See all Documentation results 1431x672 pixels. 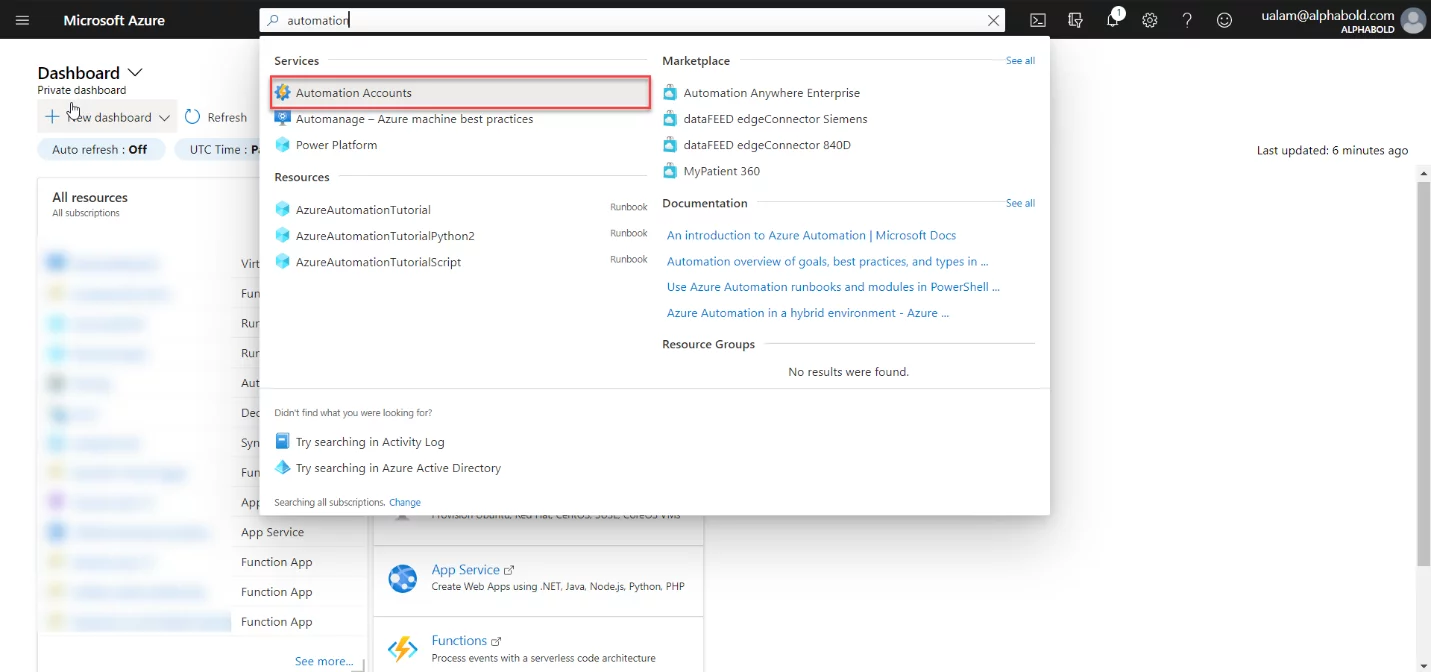click(1020, 203)
